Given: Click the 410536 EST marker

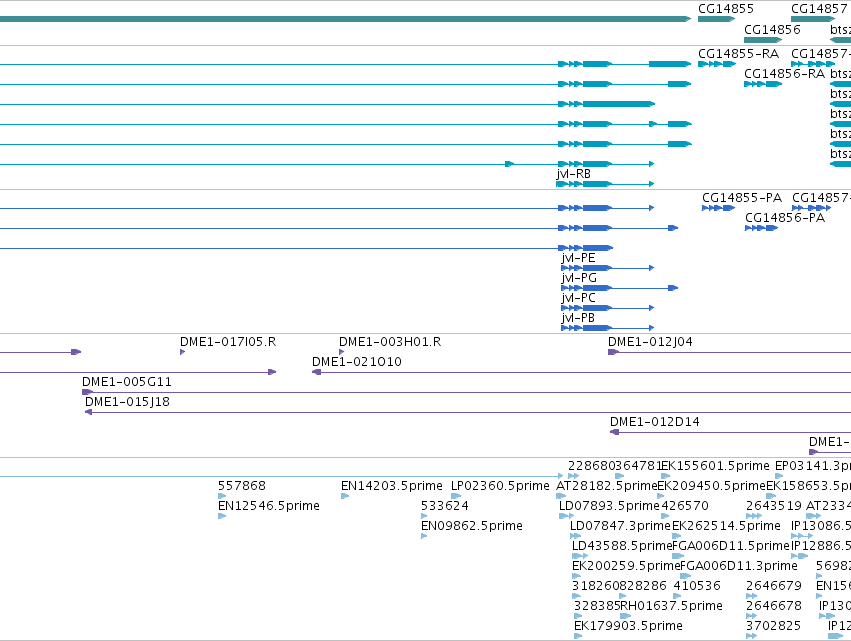Looking at the screenshot, I should 677,596.
